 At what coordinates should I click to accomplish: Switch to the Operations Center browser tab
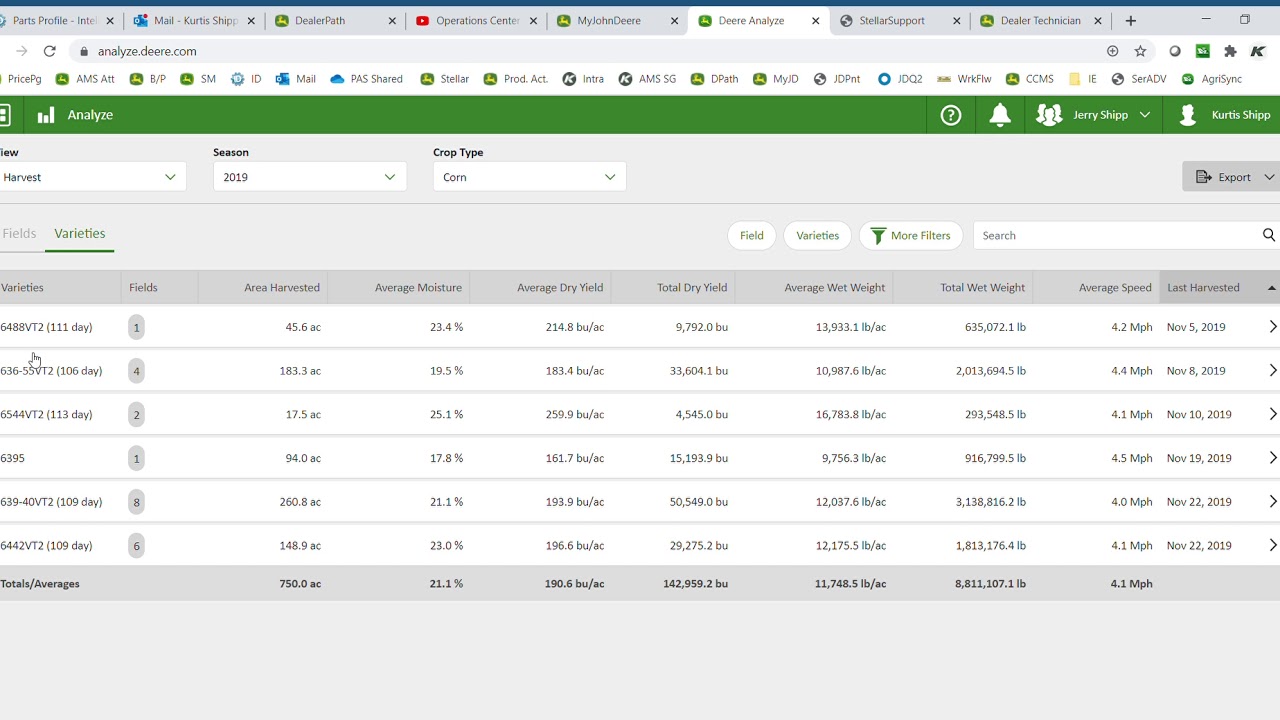[x=475, y=20]
